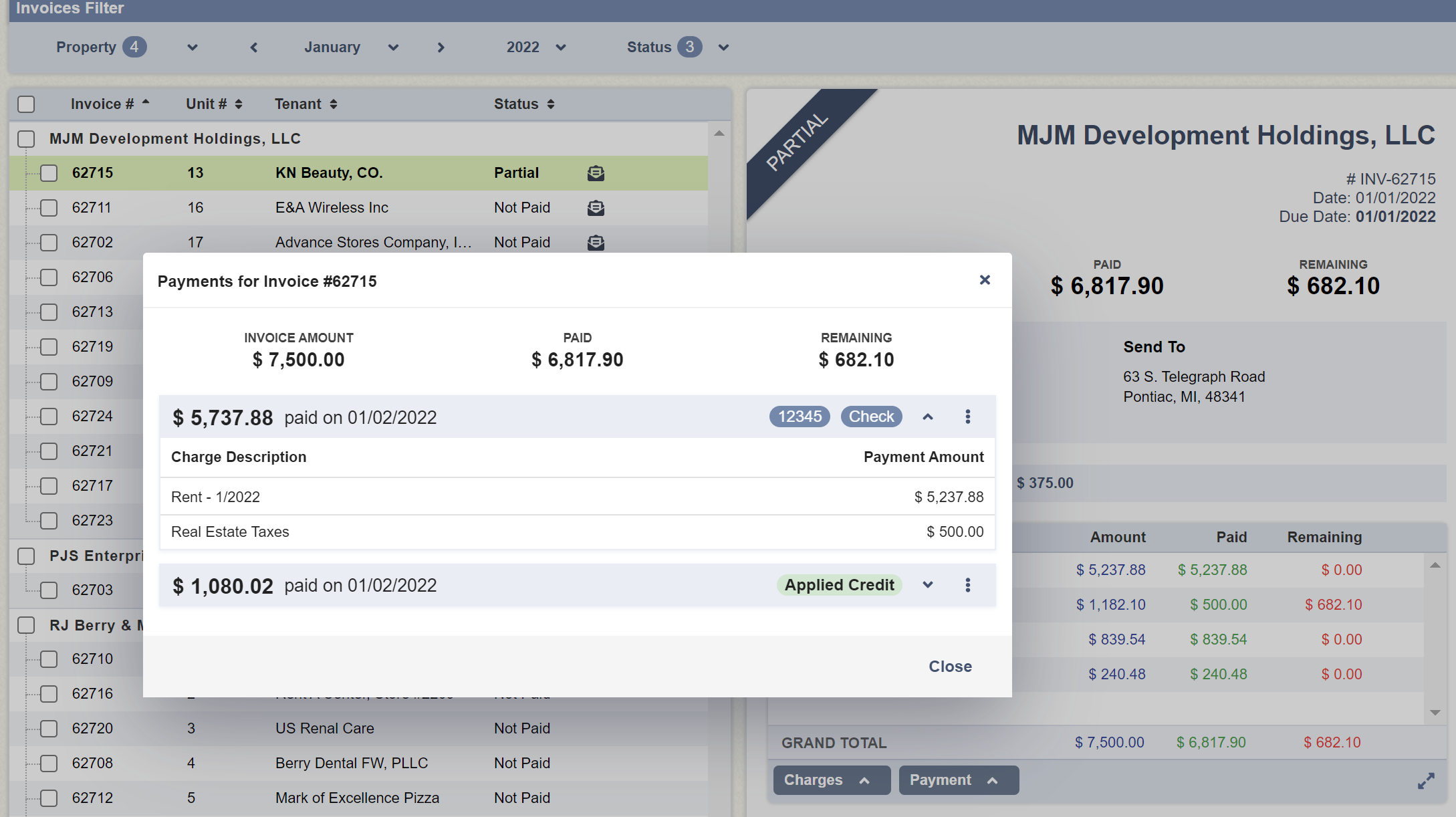This screenshot has width=1456, height=817.
Task: Click invoice number 62703
Action: tap(92, 590)
